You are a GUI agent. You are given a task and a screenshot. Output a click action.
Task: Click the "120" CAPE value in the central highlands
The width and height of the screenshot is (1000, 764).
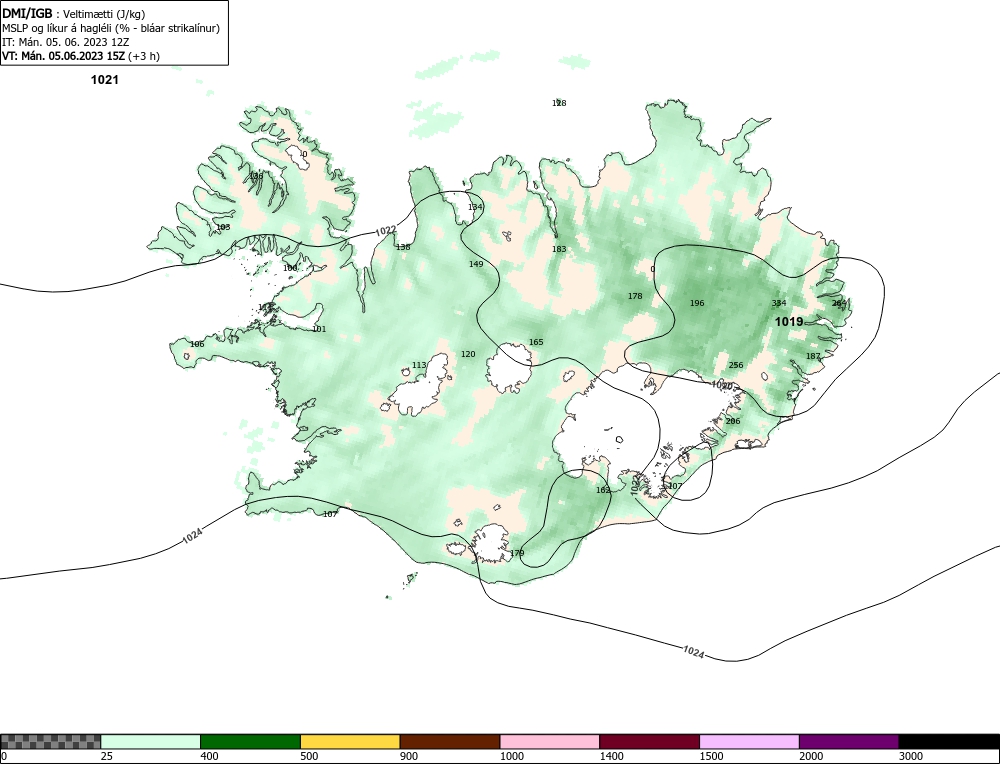coord(468,354)
